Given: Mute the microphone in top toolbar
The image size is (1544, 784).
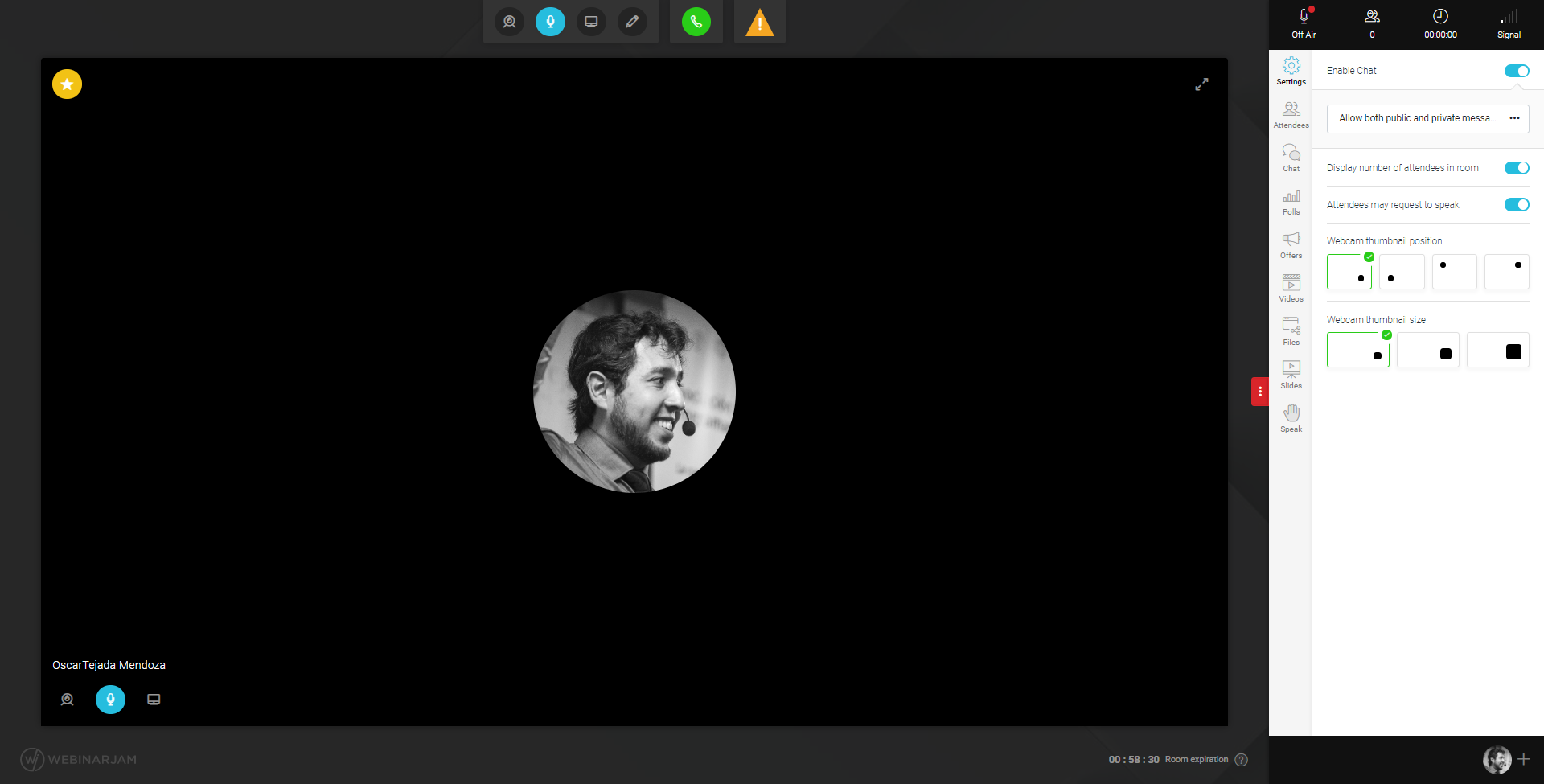Looking at the screenshot, I should tap(550, 22).
